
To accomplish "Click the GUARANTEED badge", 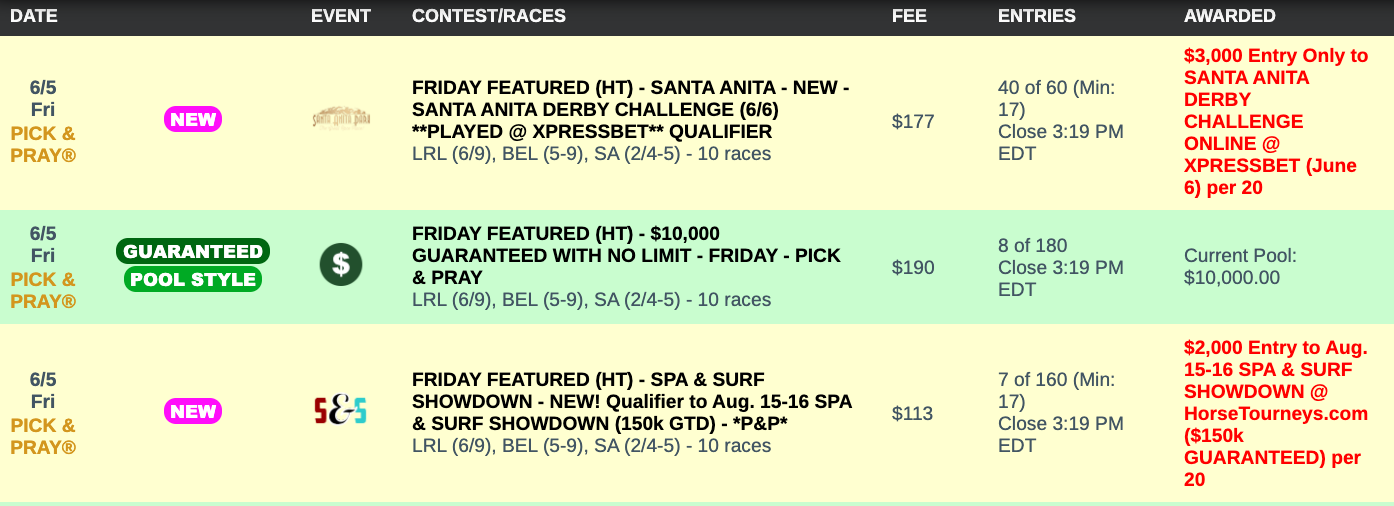I will click(x=193, y=251).
